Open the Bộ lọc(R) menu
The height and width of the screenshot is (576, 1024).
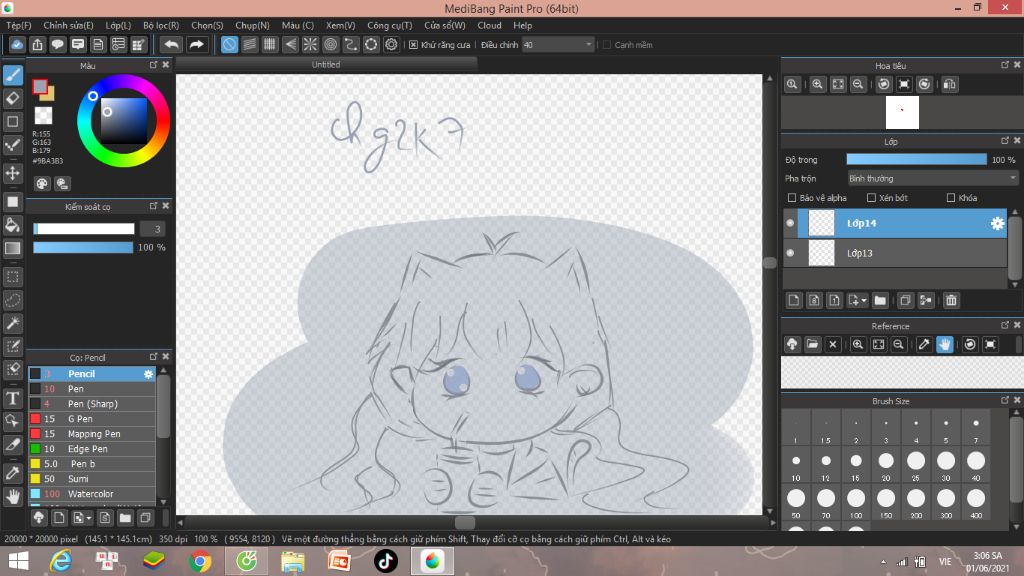coord(161,25)
